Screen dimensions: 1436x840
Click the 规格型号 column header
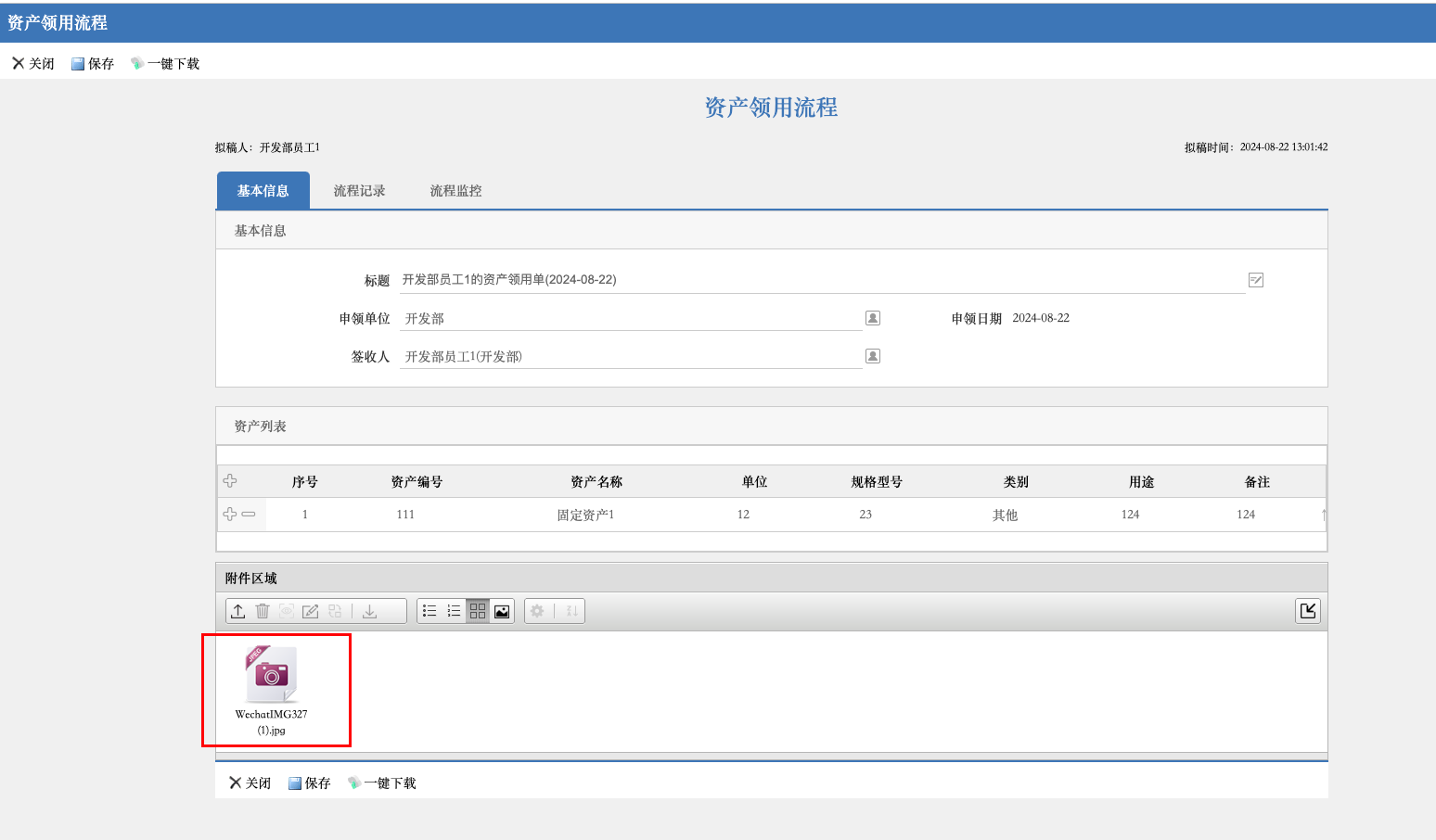coord(878,481)
